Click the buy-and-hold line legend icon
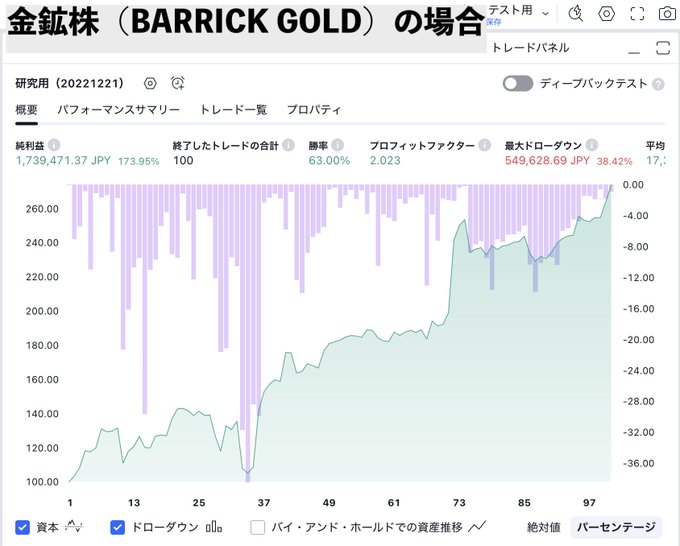 tap(477, 526)
